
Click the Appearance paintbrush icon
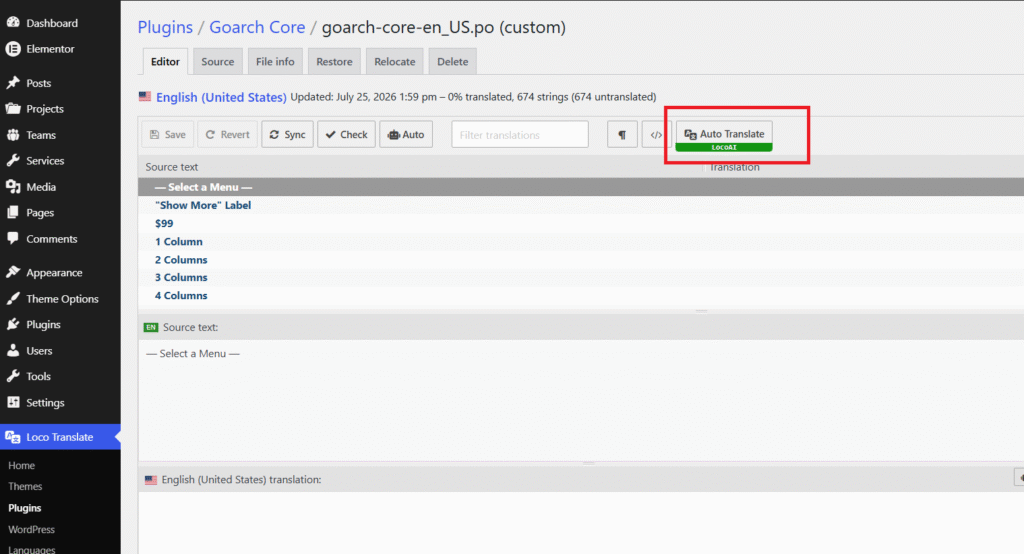click(13, 272)
